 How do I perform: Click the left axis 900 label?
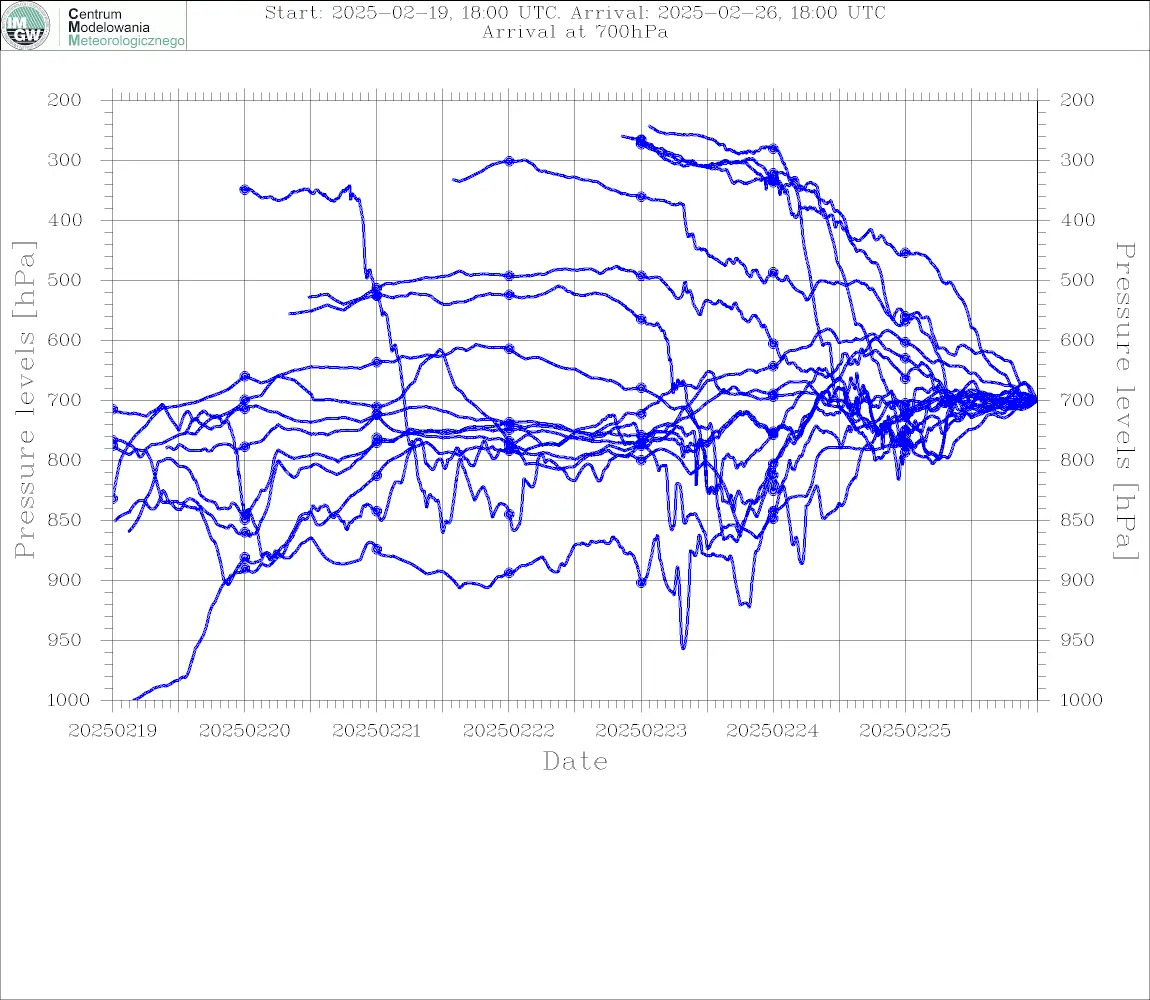pyautogui.click(x=65, y=580)
